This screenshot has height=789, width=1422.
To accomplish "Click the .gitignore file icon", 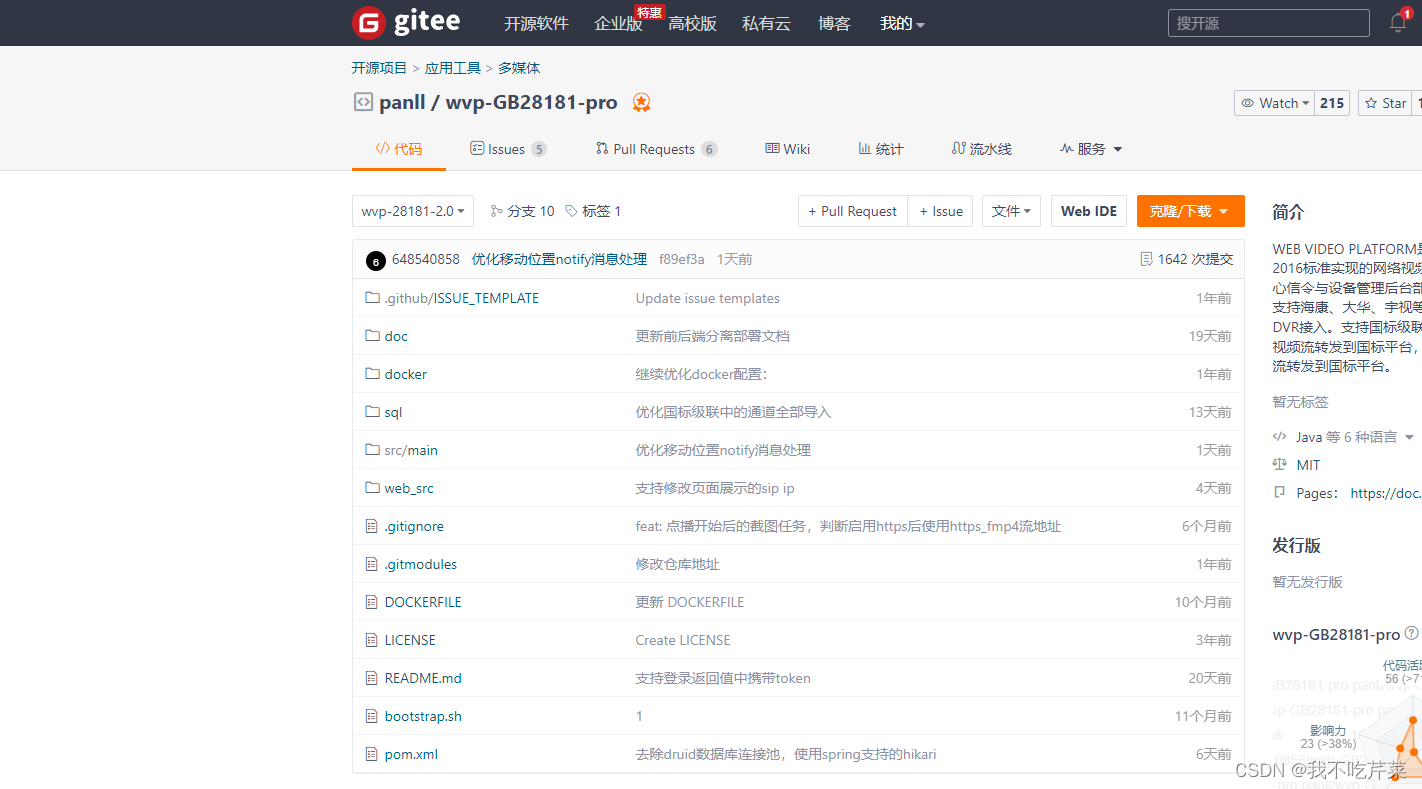I will click(x=372, y=526).
